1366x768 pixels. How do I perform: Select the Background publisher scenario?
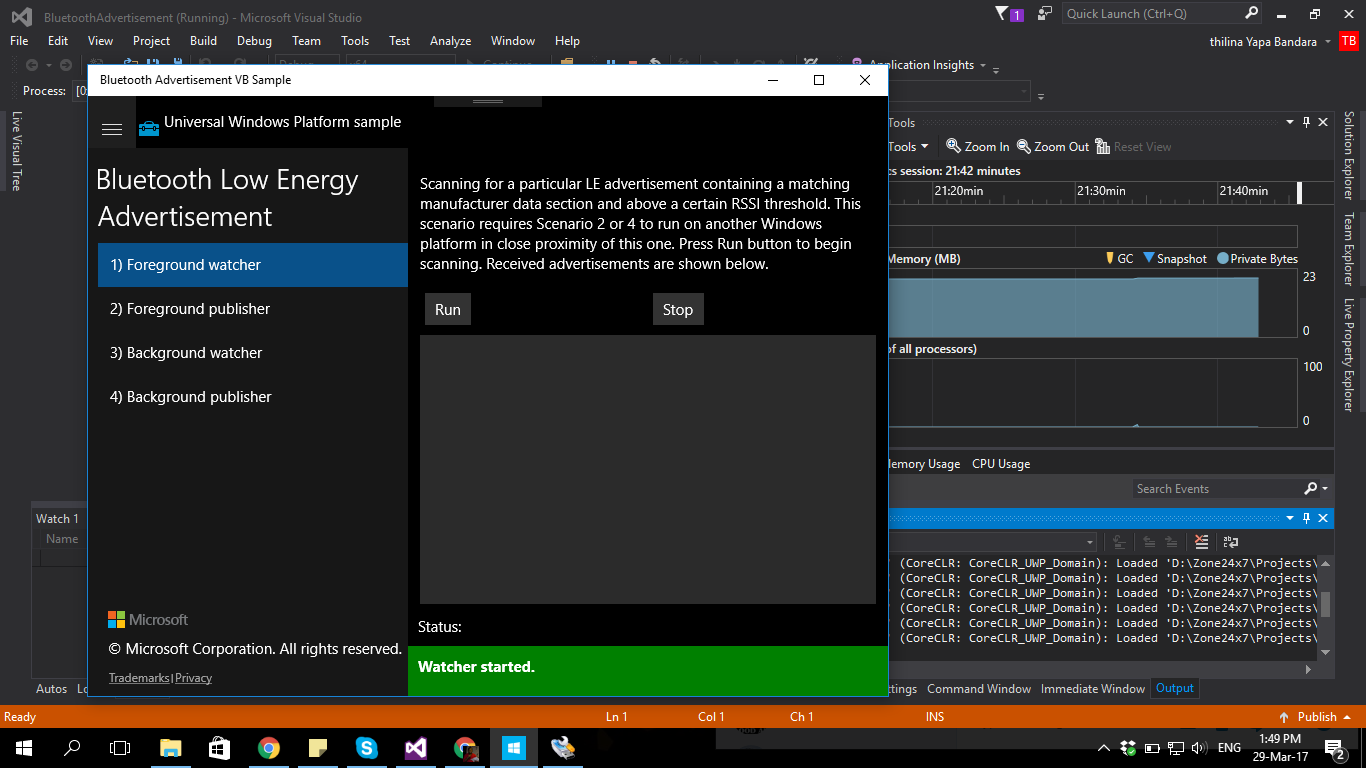[253, 397]
